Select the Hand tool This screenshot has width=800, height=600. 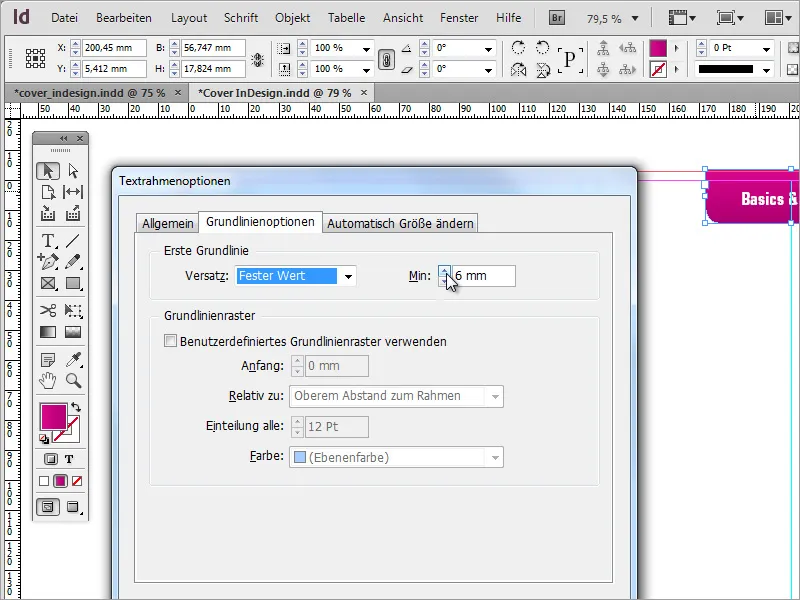[48, 381]
